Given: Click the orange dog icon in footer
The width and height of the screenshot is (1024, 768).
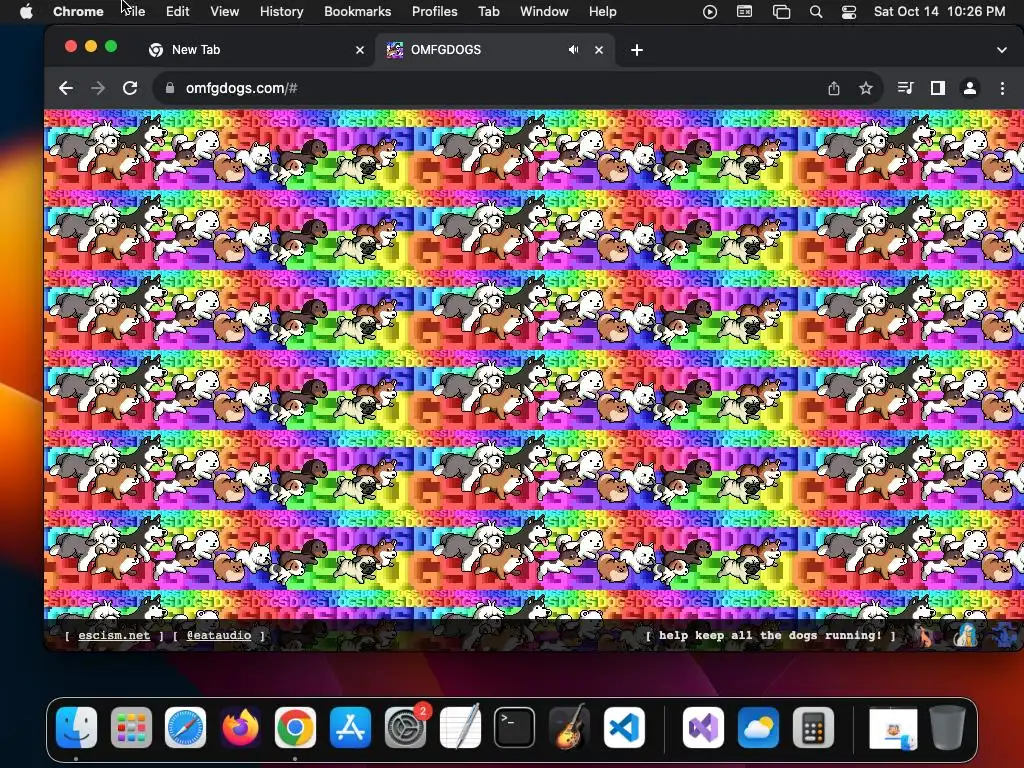Looking at the screenshot, I should tap(924, 635).
